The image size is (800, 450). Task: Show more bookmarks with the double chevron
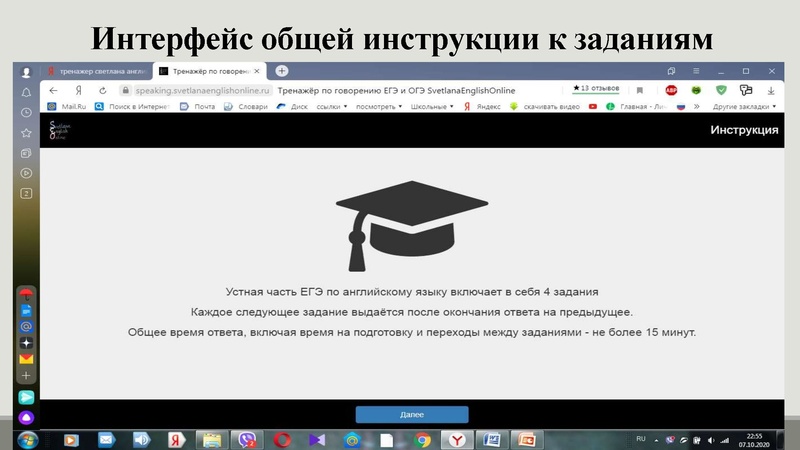pos(696,107)
